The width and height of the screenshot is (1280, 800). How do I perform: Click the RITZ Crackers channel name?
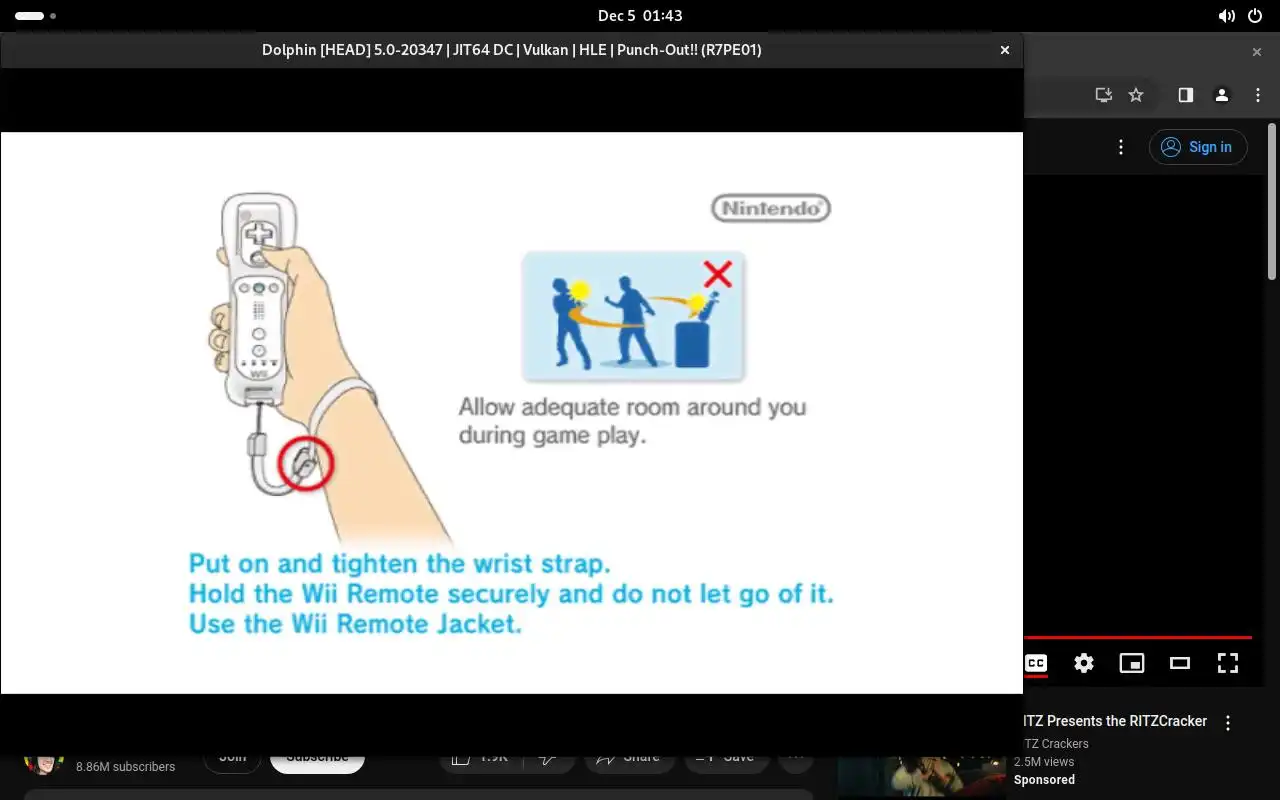point(1056,744)
